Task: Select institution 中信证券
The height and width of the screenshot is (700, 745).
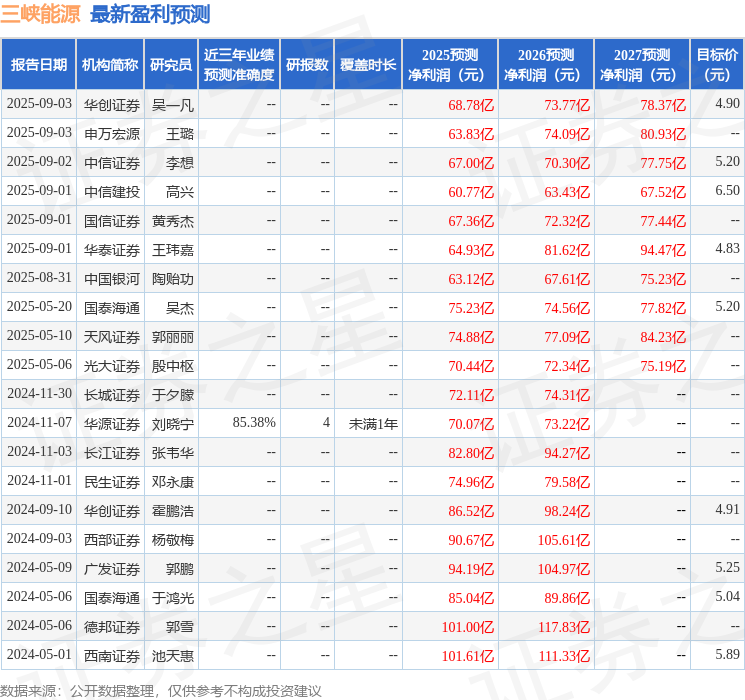Action: tap(112, 163)
